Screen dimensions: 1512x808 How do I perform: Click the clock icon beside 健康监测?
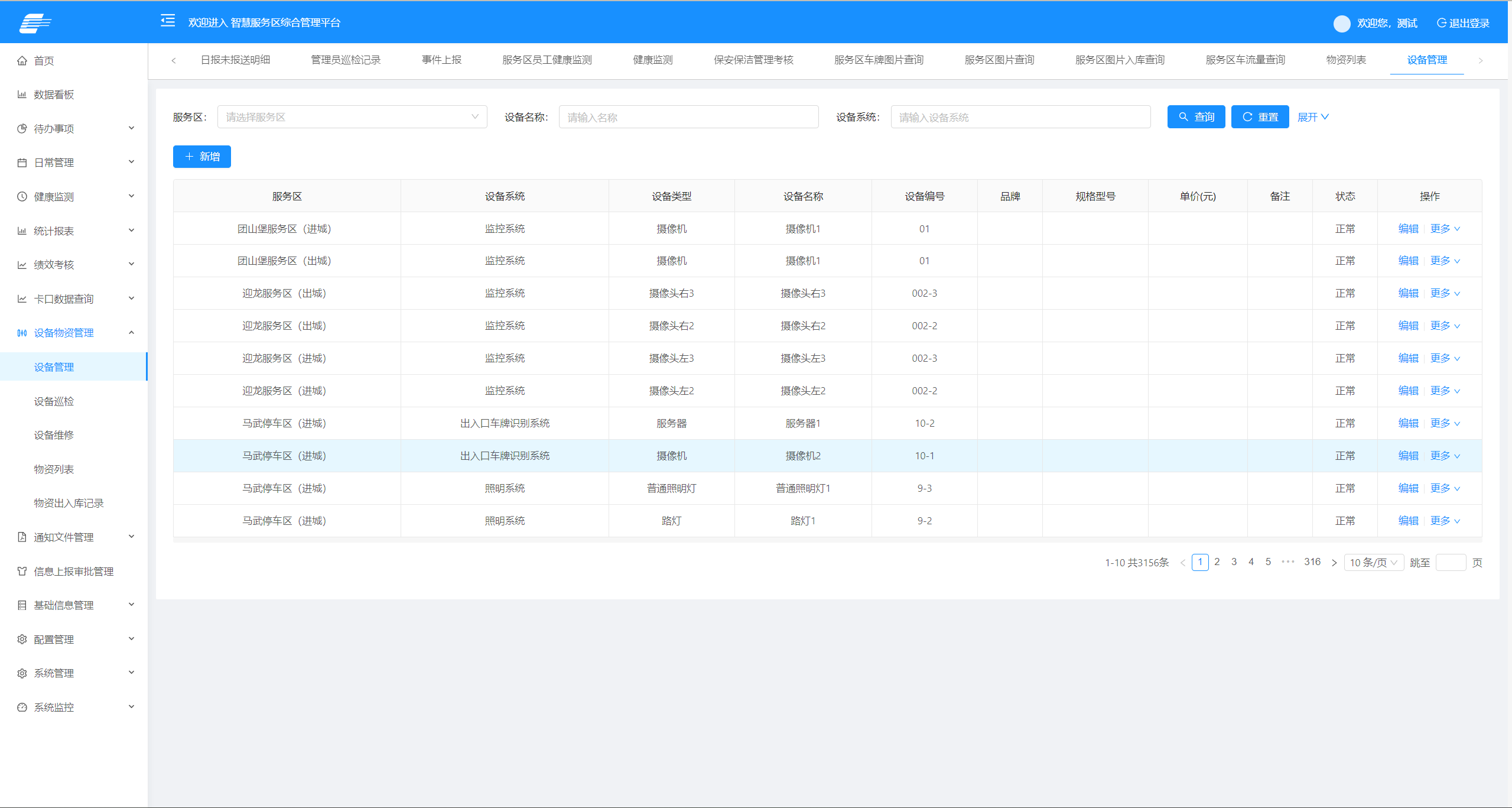tap(22, 197)
